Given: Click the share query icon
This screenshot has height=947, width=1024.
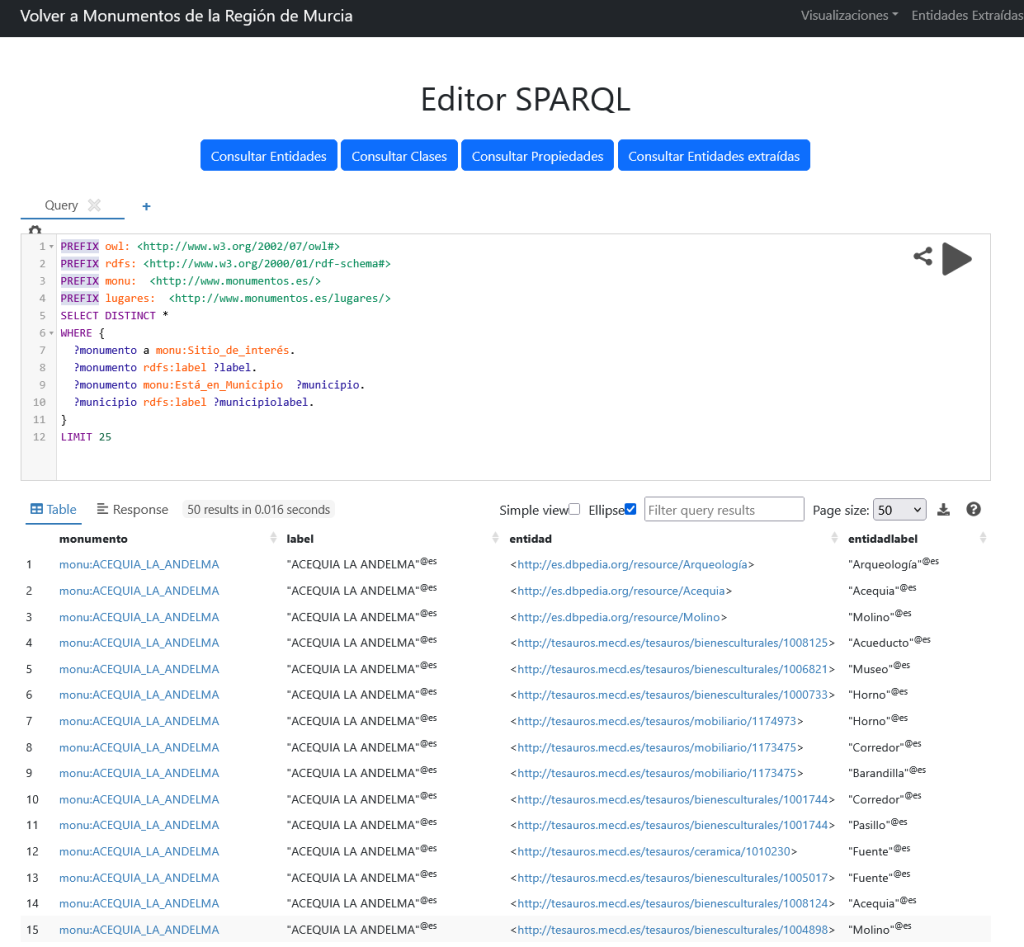Looking at the screenshot, I should (922, 257).
